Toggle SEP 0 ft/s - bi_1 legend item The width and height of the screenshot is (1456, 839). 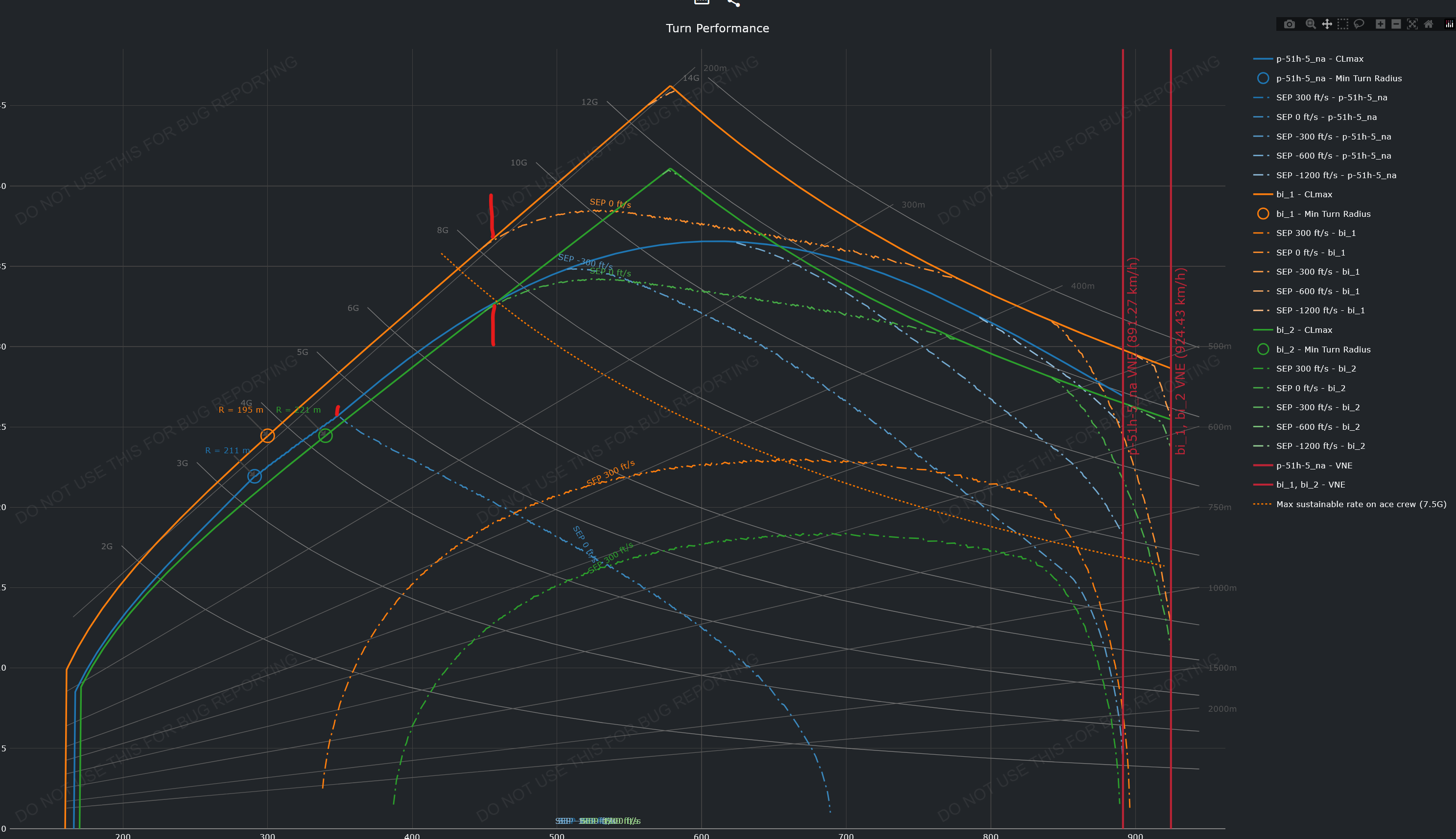[x=1310, y=253]
